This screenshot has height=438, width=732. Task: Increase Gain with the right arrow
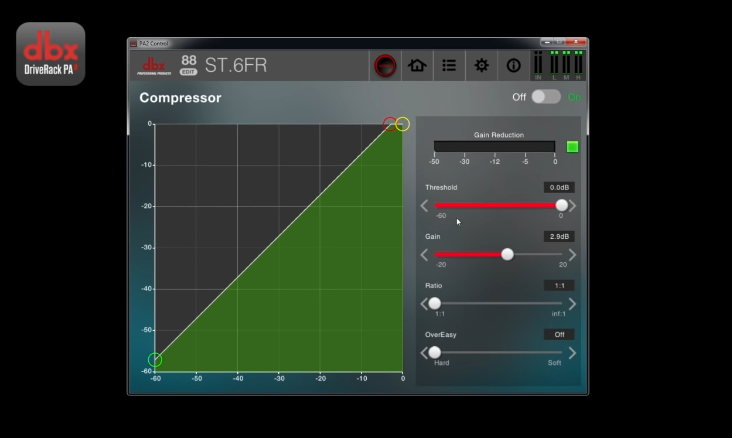tap(572, 255)
